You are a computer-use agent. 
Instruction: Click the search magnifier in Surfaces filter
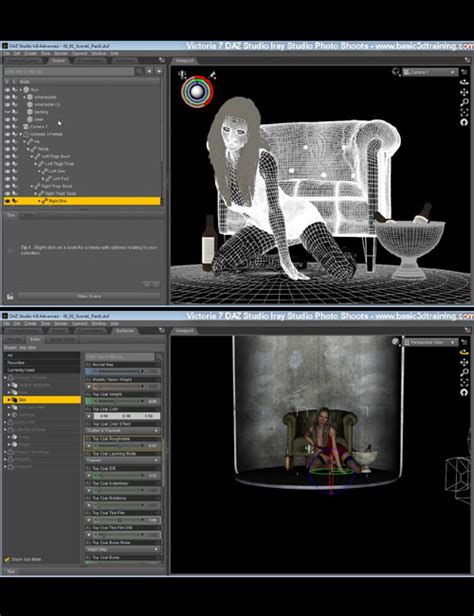pyautogui.click(x=159, y=357)
